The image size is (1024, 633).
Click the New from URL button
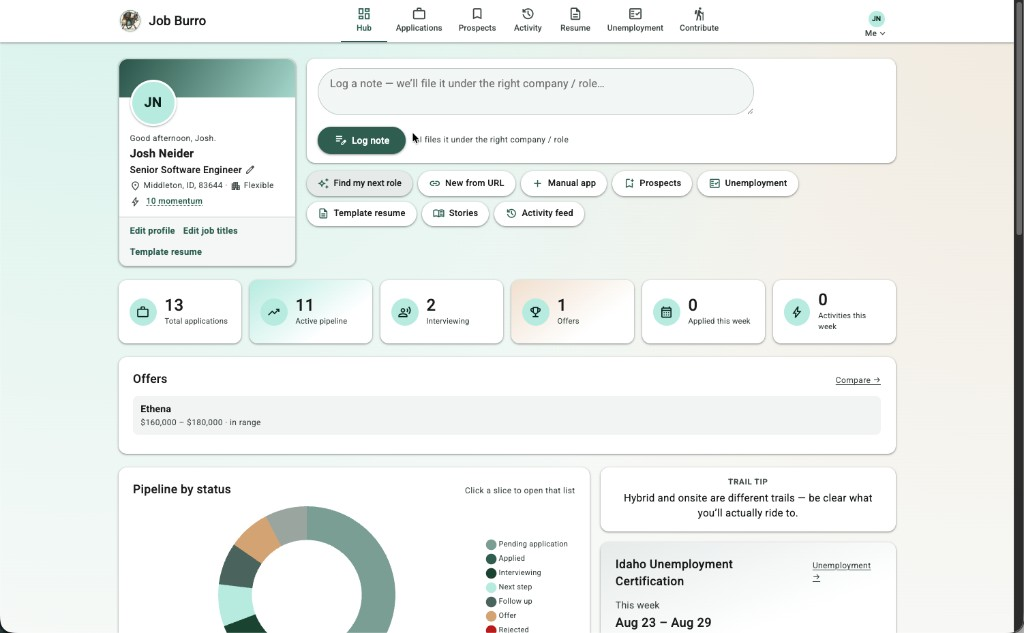coord(466,184)
